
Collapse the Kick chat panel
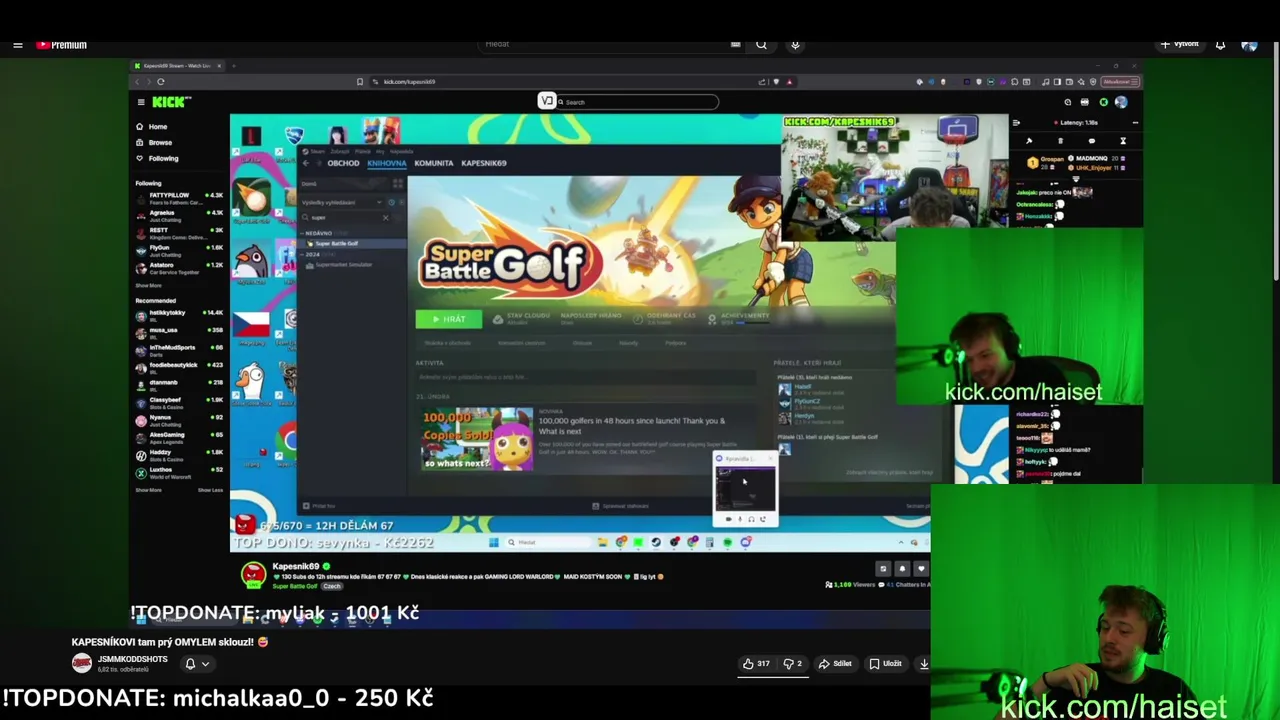[x=1016, y=123]
